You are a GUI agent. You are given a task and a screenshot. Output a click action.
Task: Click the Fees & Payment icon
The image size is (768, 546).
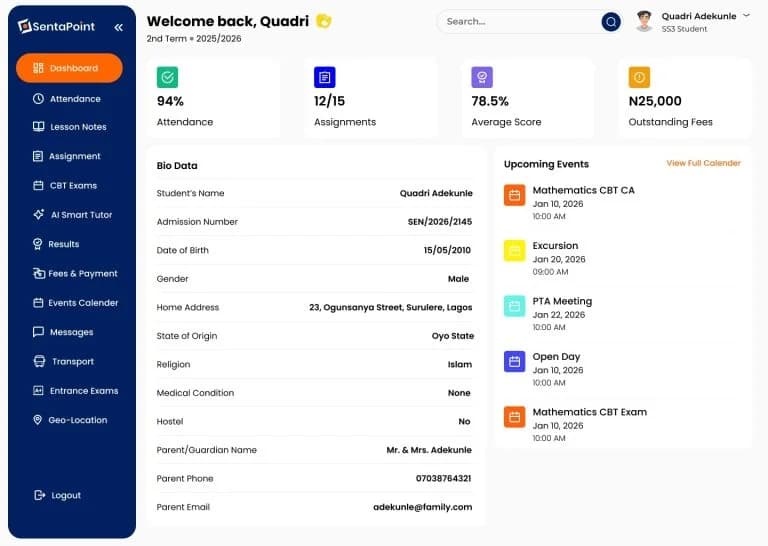(x=39, y=273)
